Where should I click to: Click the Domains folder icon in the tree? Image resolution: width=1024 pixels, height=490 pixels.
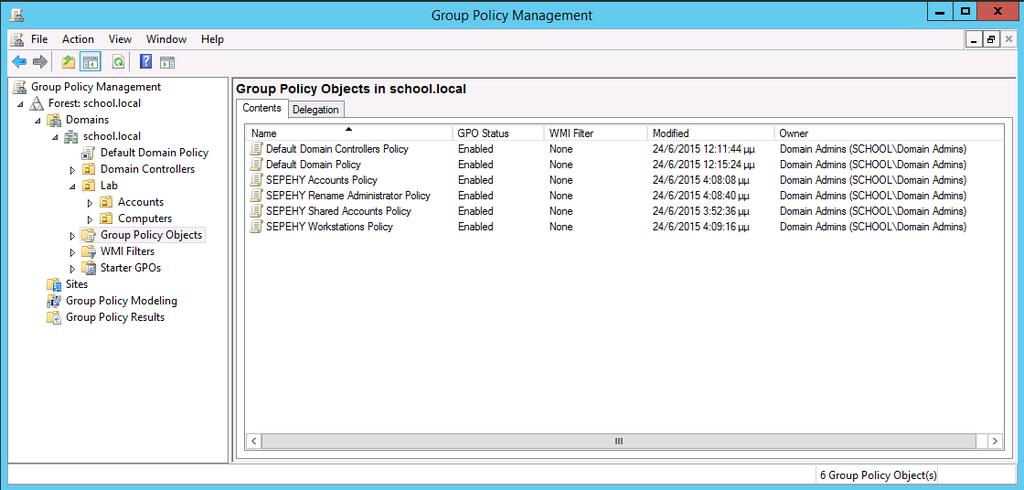(54, 120)
